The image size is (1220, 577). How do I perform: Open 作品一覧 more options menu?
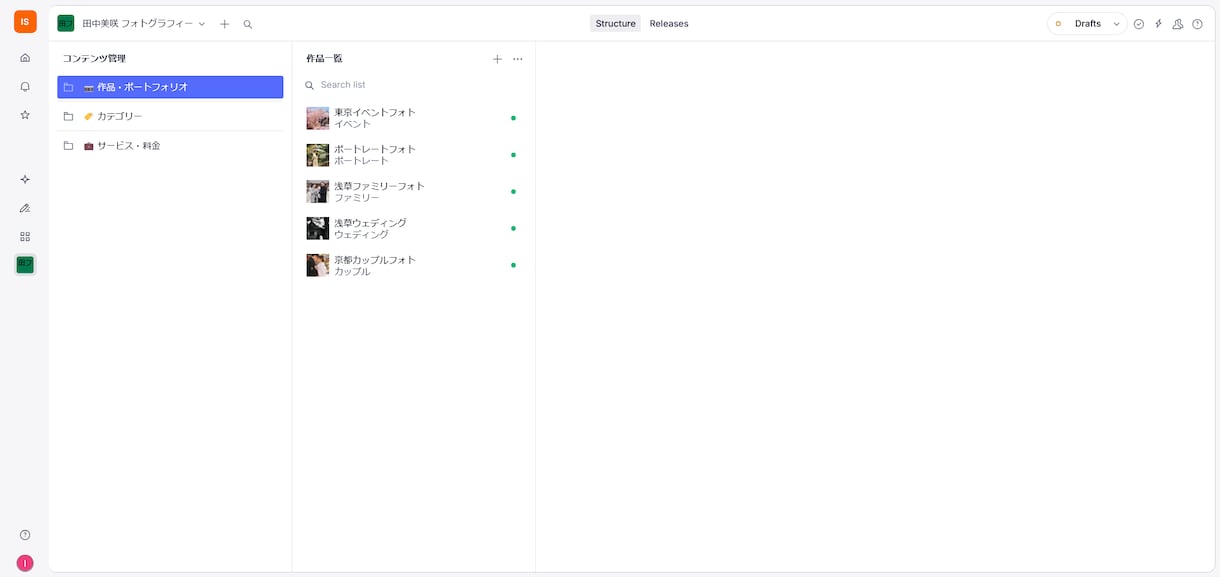518,59
